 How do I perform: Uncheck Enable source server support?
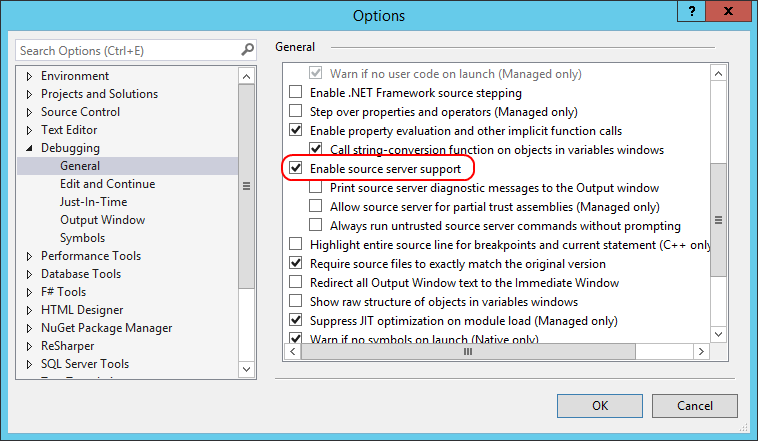[295, 168]
